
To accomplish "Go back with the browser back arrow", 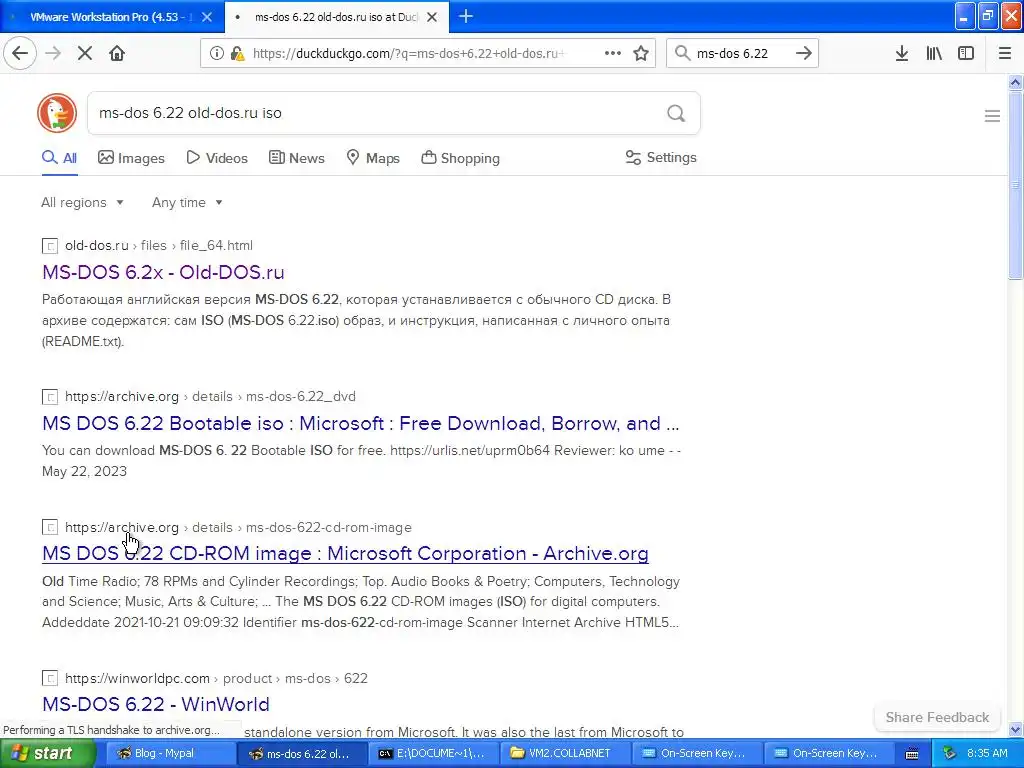I will pyautogui.click(x=20, y=54).
